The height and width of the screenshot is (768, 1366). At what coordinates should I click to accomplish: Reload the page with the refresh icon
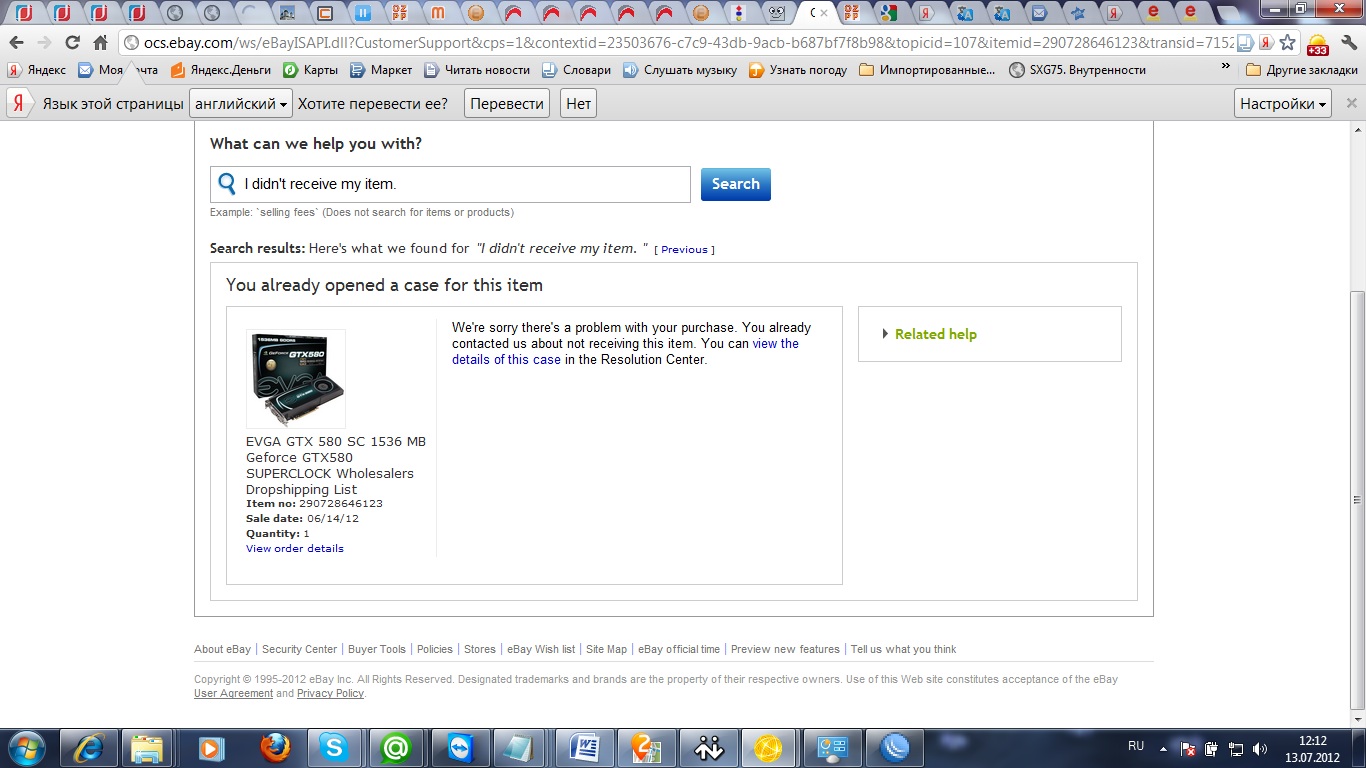pos(72,43)
